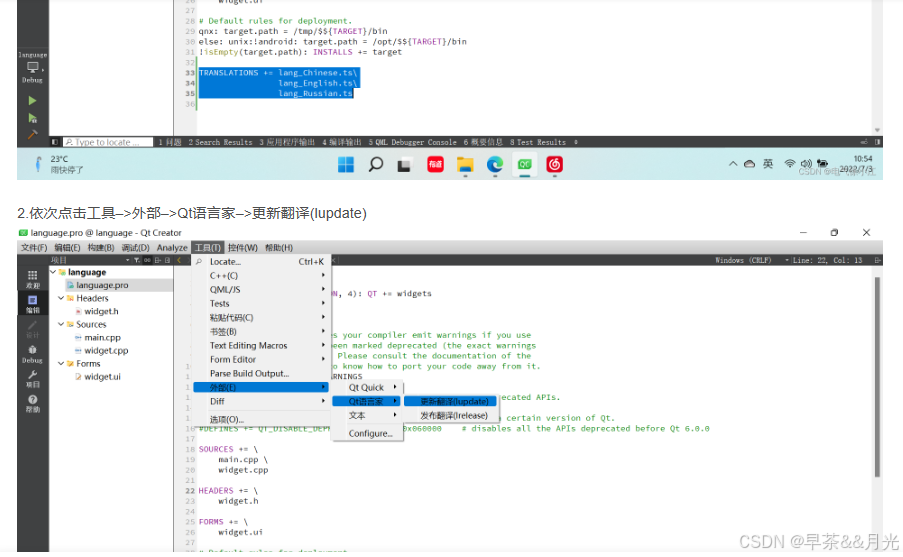This screenshot has height=557, width=903.
Task: Open File Explorer from taskbar
Action: [x=465, y=165]
